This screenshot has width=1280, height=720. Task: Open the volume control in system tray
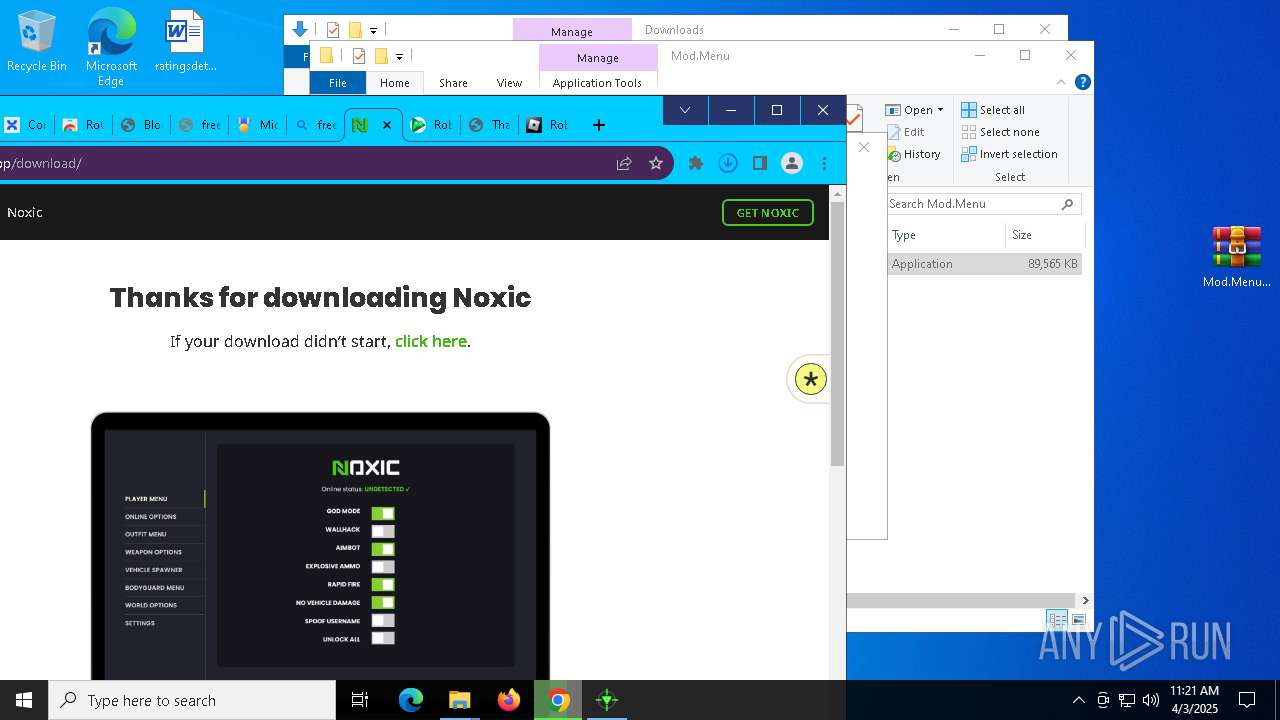click(1151, 700)
